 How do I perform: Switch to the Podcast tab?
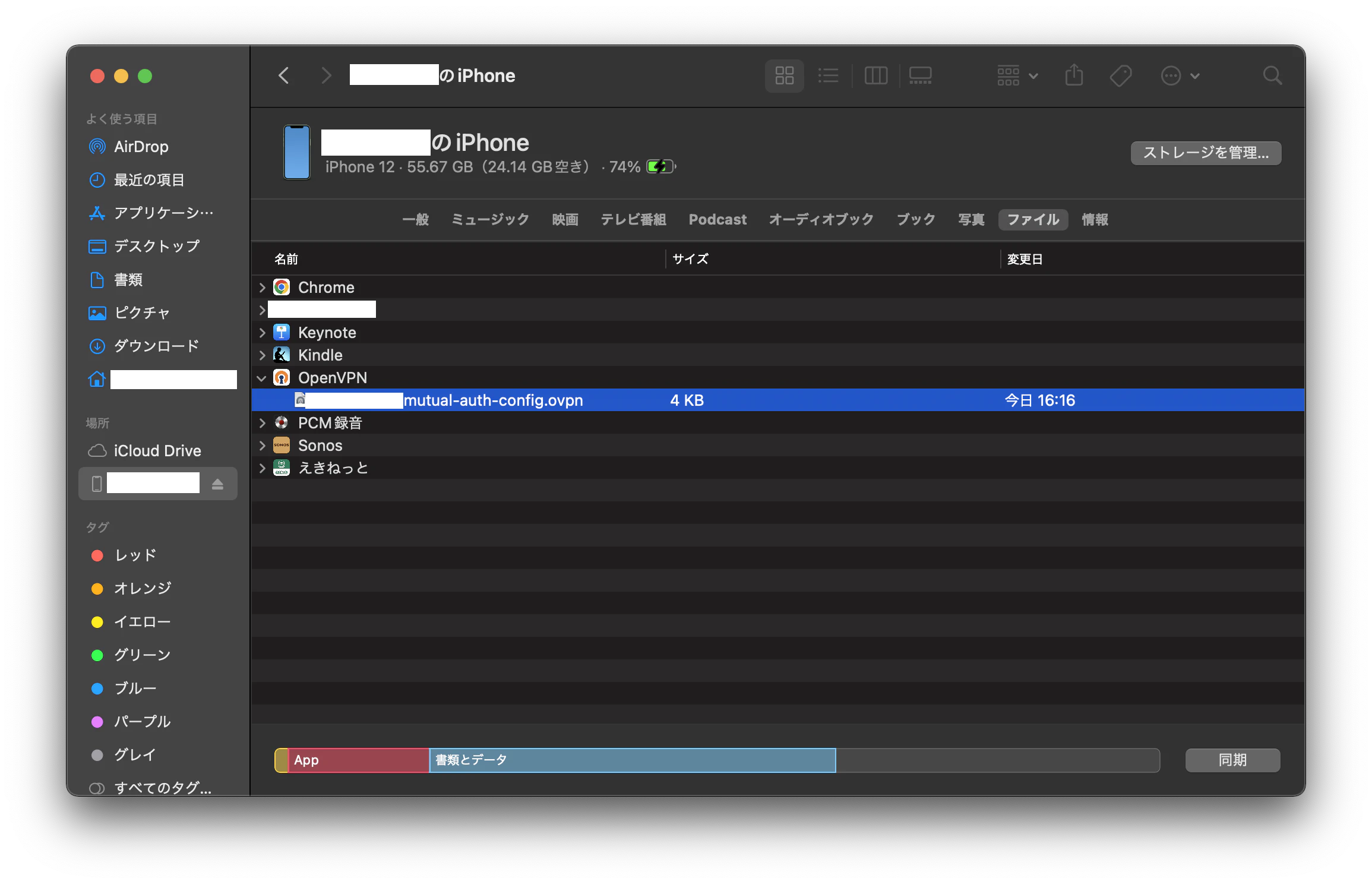coord(717,220)
